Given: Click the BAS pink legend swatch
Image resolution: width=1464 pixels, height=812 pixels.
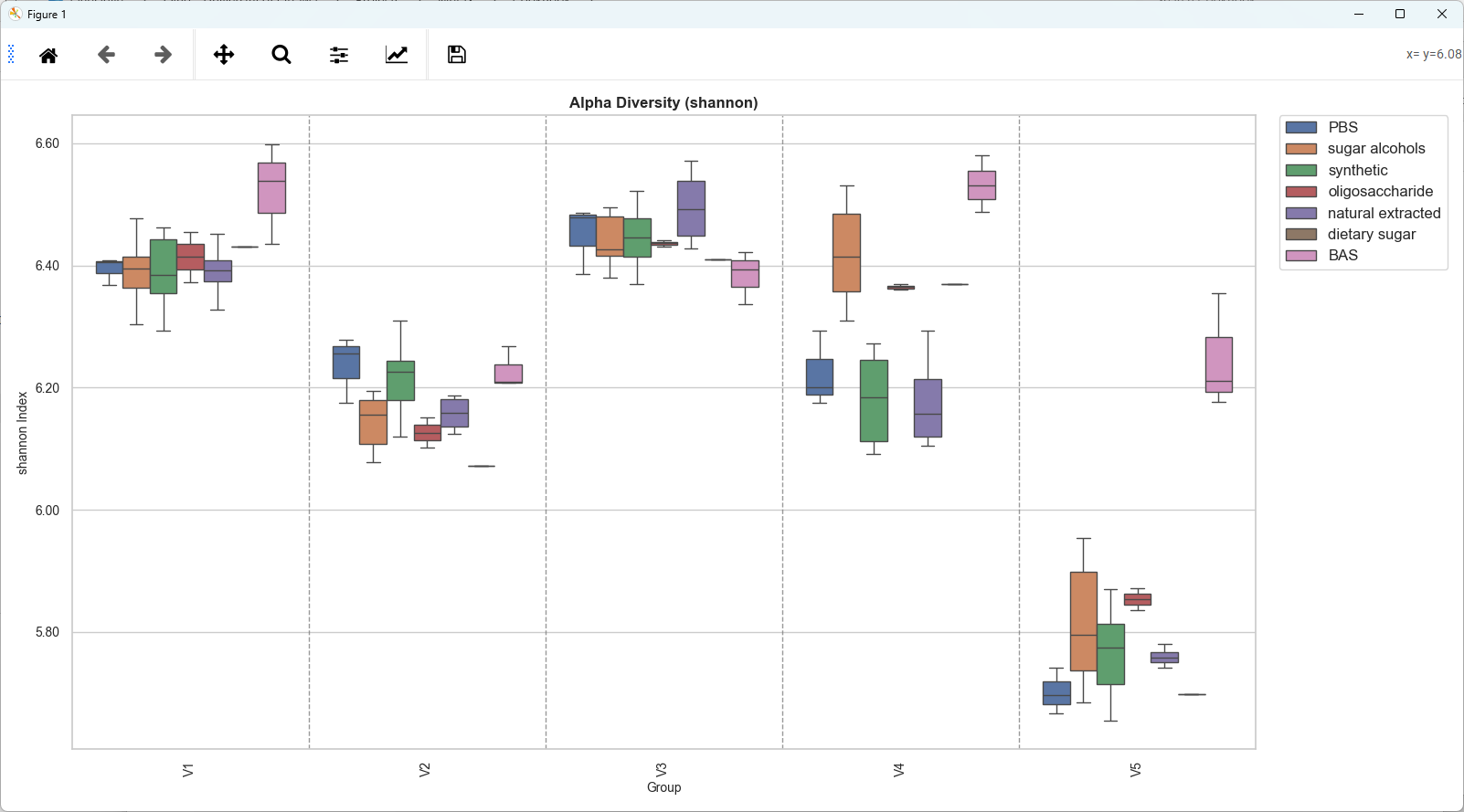Looking at the screenshot, I should [x=1301, y=256].
